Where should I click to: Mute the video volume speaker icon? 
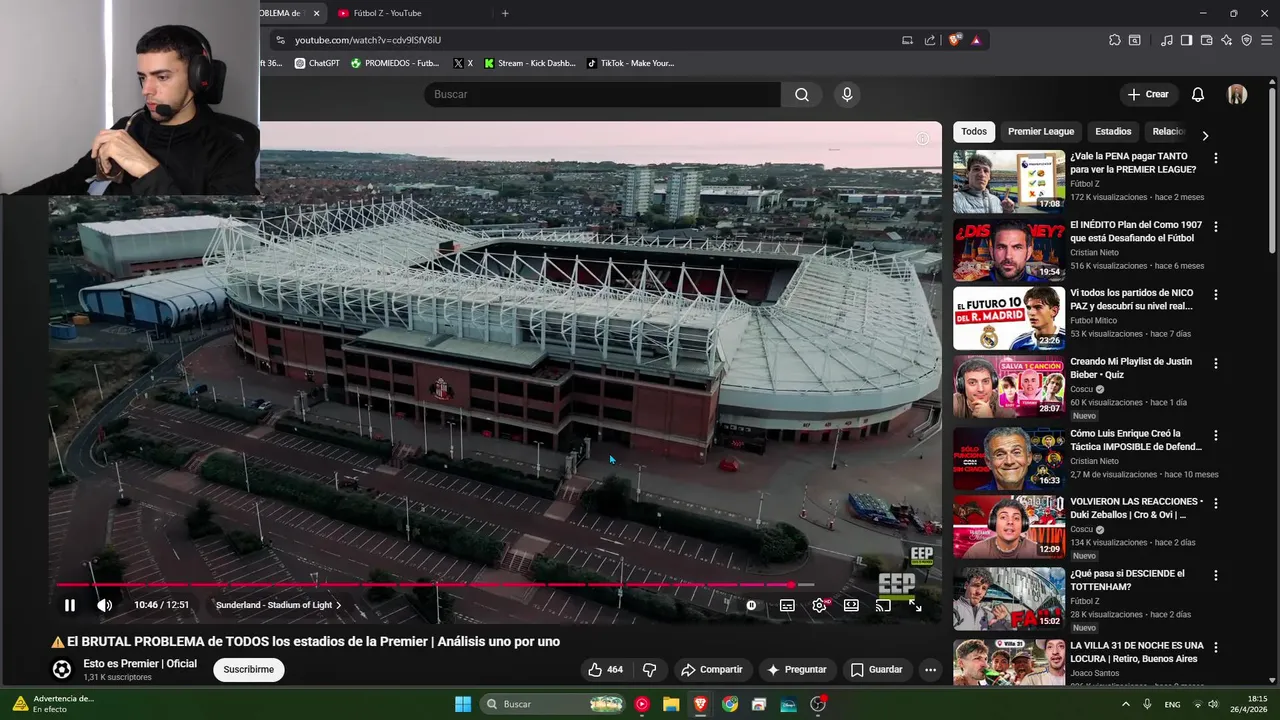coord(104,605)
